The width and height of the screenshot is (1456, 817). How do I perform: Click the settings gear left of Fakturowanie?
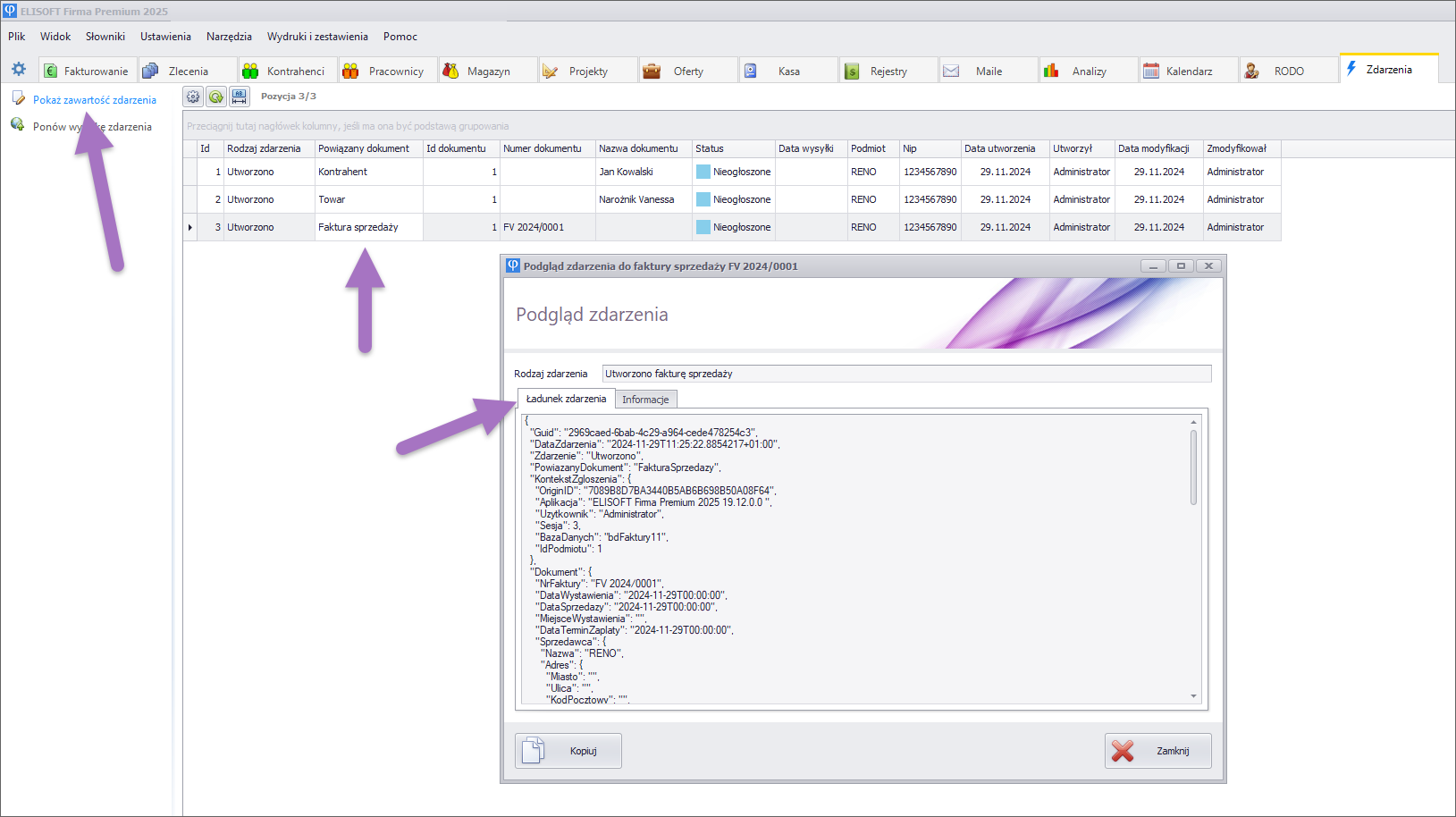click(19, 70)
